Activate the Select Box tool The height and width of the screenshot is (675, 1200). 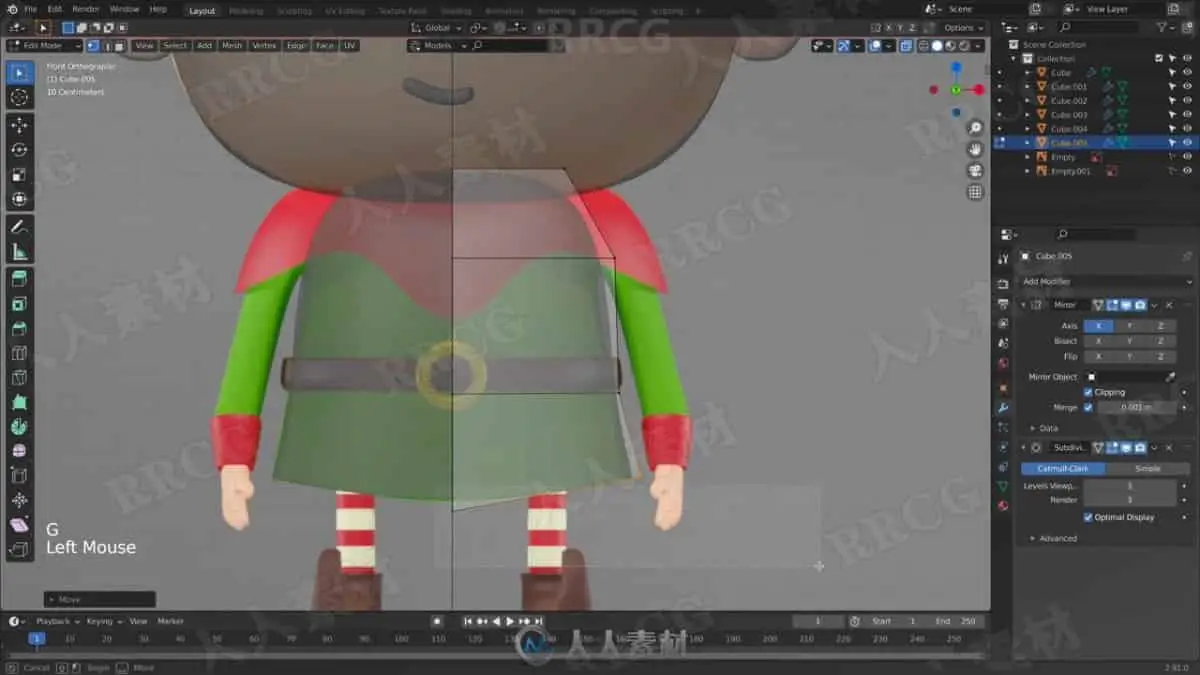pyautogui.click(x=19, y=72)
